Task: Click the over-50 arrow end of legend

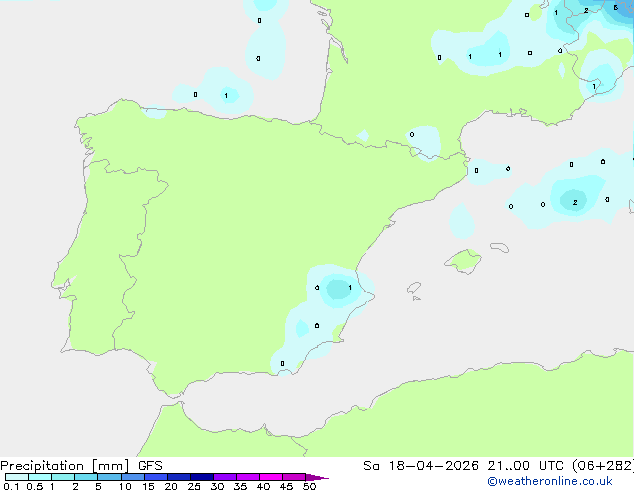Action: (x=317, y=477)
